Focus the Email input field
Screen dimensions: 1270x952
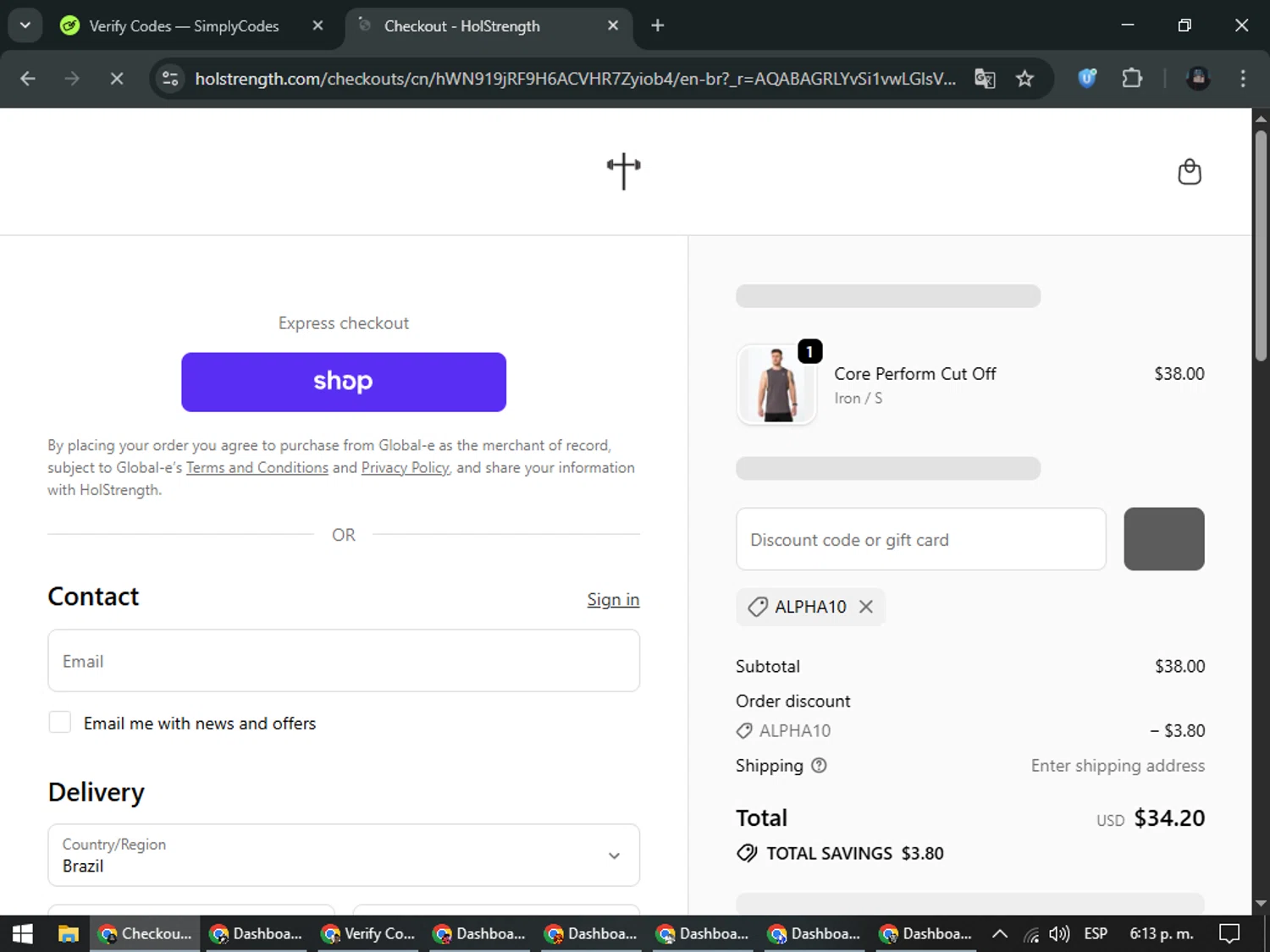[x=344, y=661]
